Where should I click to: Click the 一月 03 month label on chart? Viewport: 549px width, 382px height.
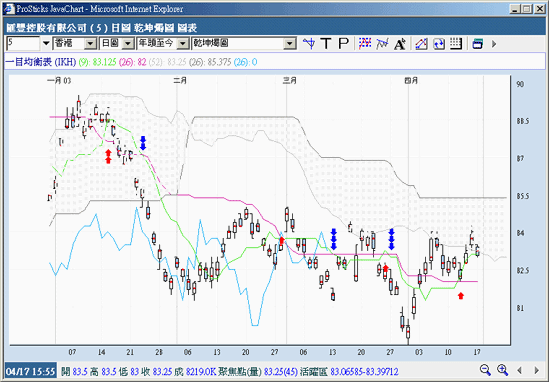coord(59,81)
